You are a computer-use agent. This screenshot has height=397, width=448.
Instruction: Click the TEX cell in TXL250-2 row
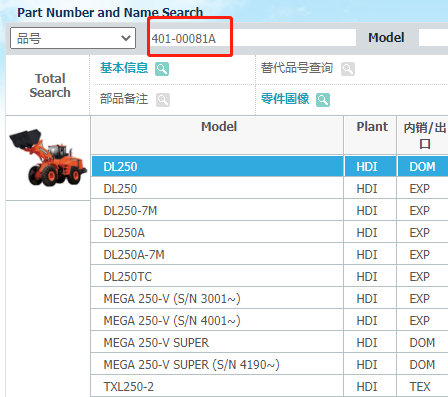(423, 386)
